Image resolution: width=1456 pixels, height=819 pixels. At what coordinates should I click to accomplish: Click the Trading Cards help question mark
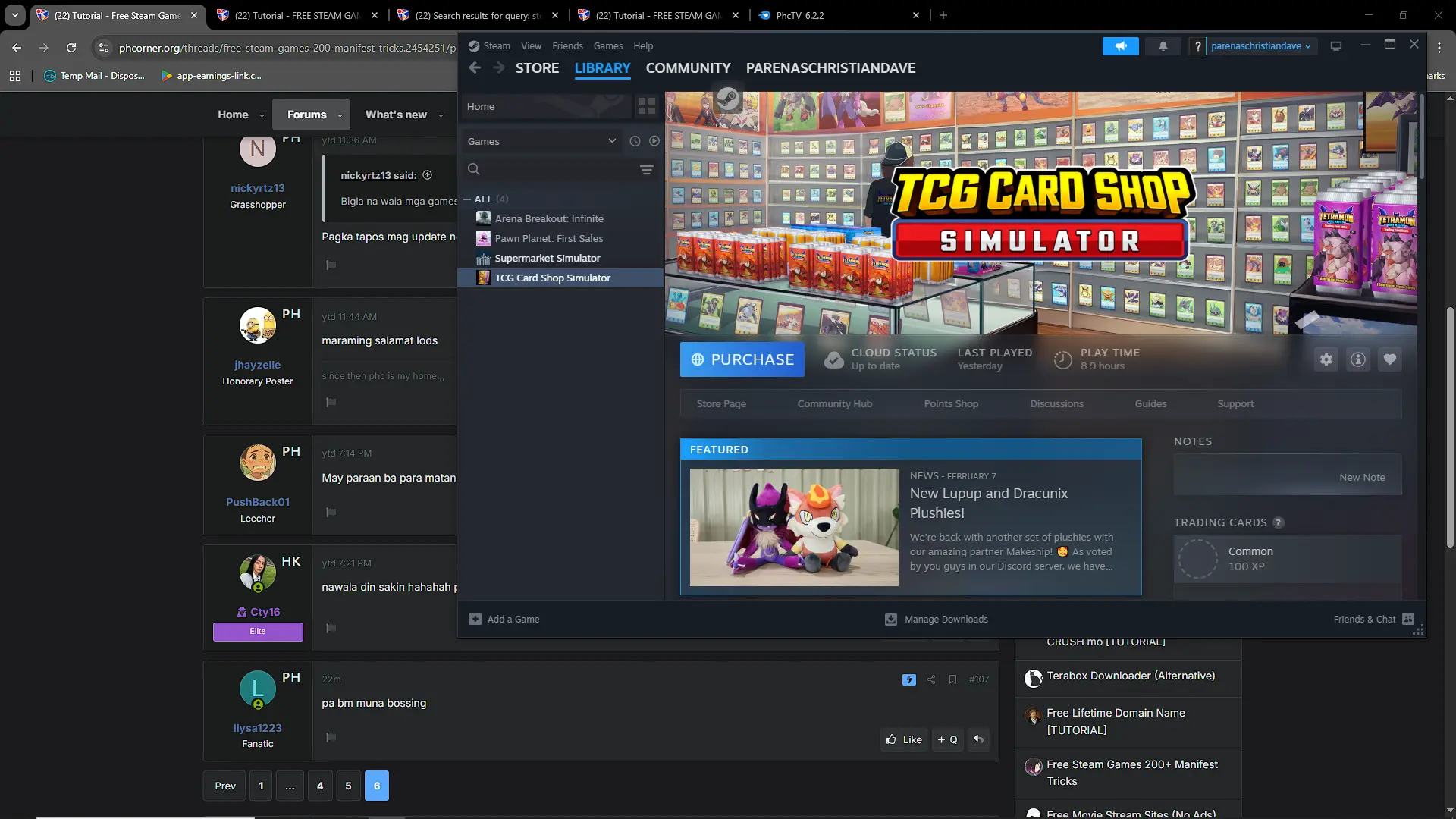pos(1279,522)
